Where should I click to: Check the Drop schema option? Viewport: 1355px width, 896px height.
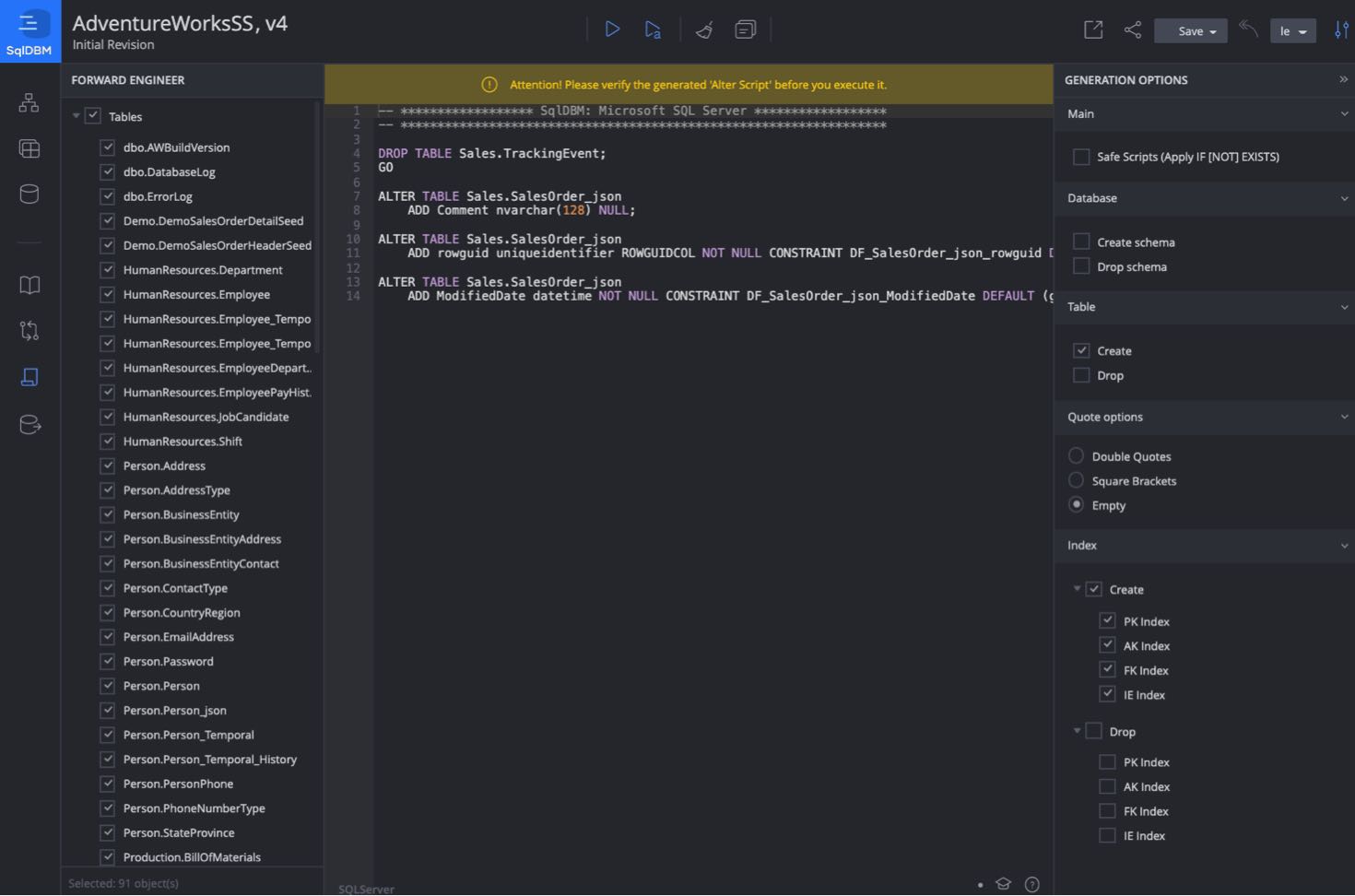[x=1081, y=266]
